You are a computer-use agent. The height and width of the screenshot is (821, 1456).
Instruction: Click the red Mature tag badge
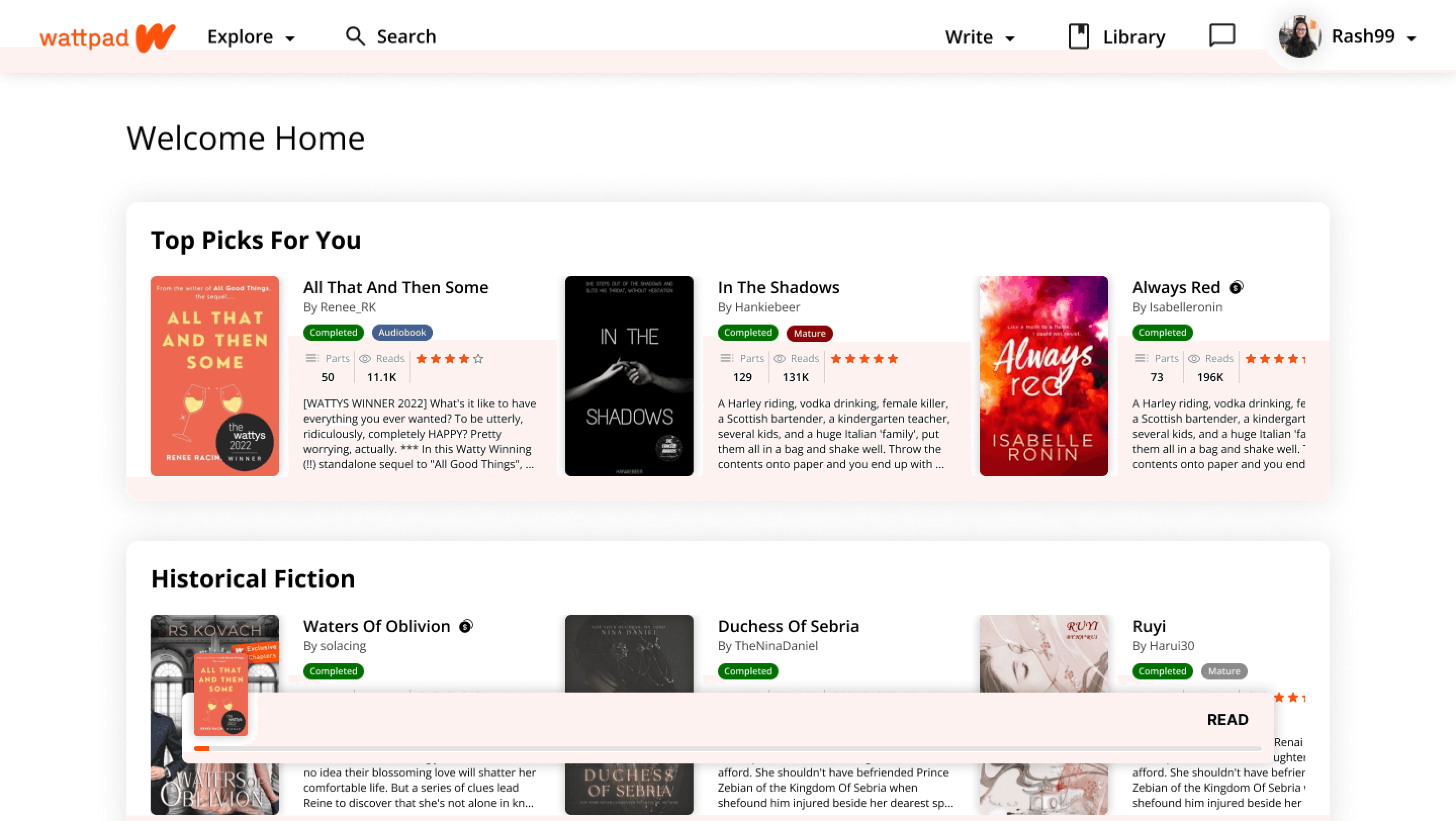(x=809, y=333)
